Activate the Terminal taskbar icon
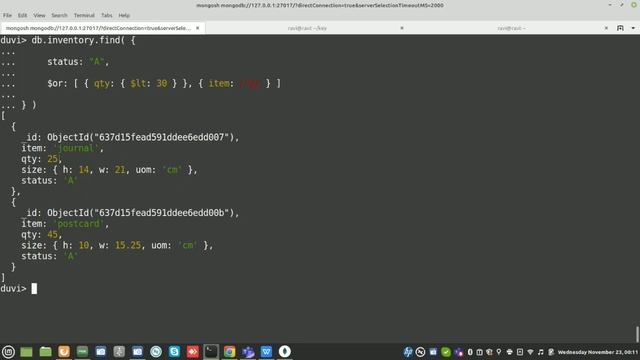Image resolution: width=640 pixels, height=360 pixels. (211, 351)
